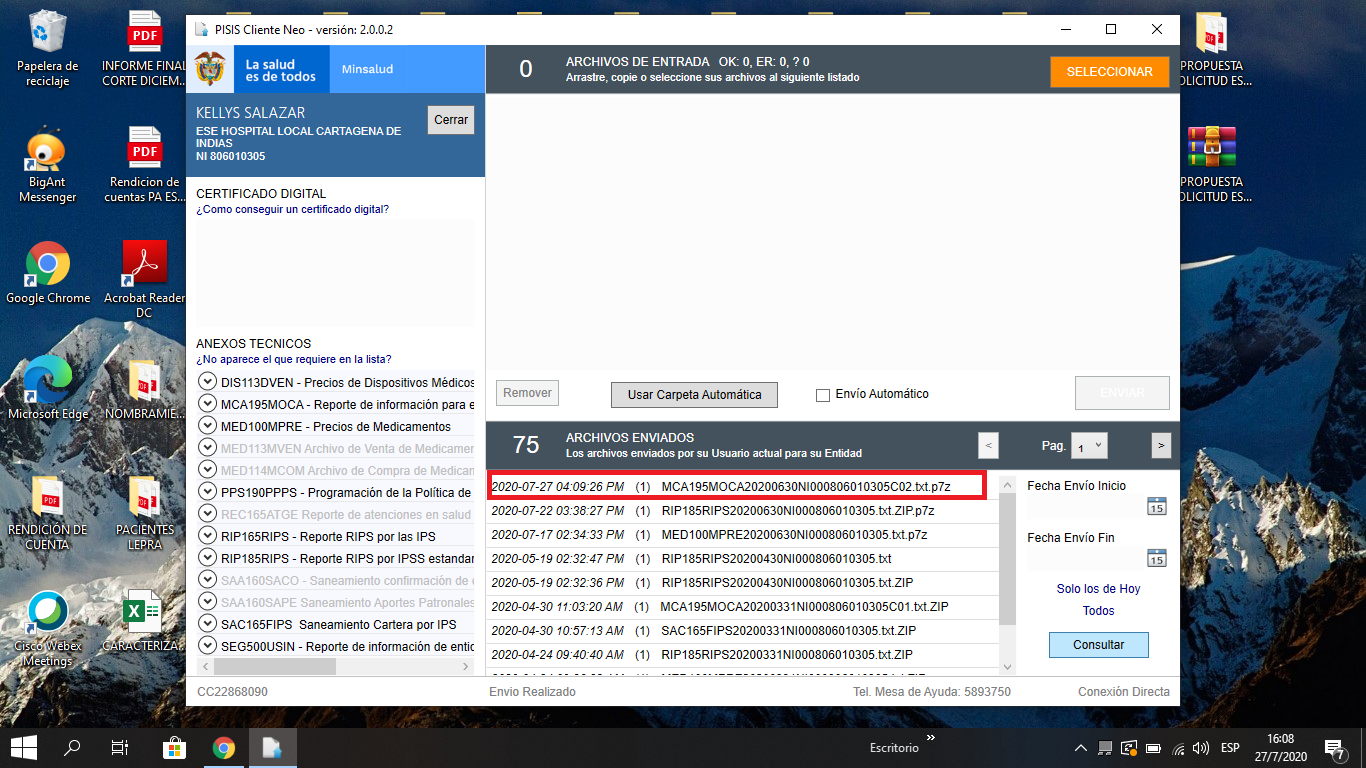Expand the SAC165FIPS Saneamiento Cartera item
The height and width of the screenshot is (768, 1366).
[208, 624]
